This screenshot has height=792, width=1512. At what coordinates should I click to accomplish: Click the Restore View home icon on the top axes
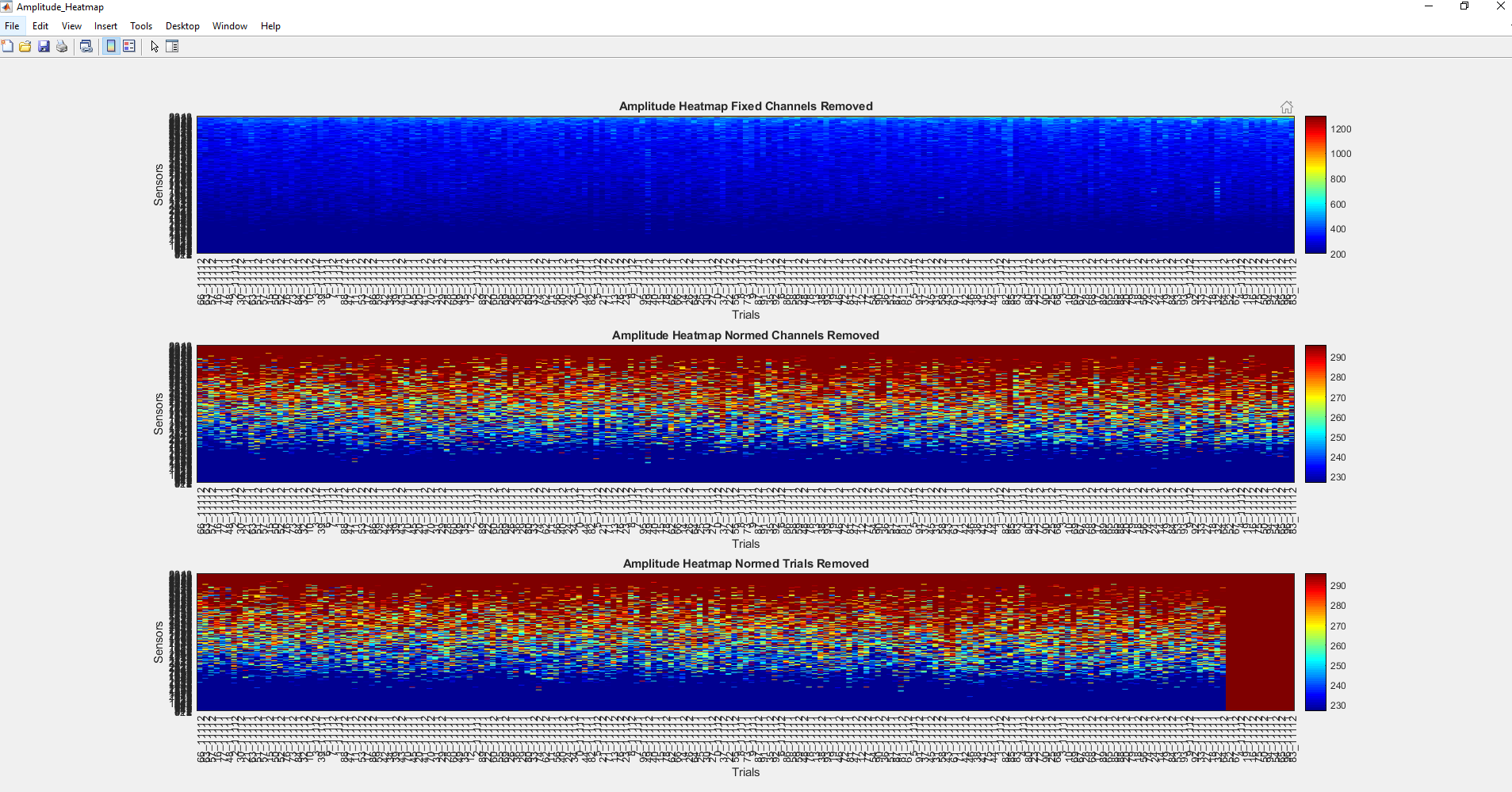tap(1287, 107)
